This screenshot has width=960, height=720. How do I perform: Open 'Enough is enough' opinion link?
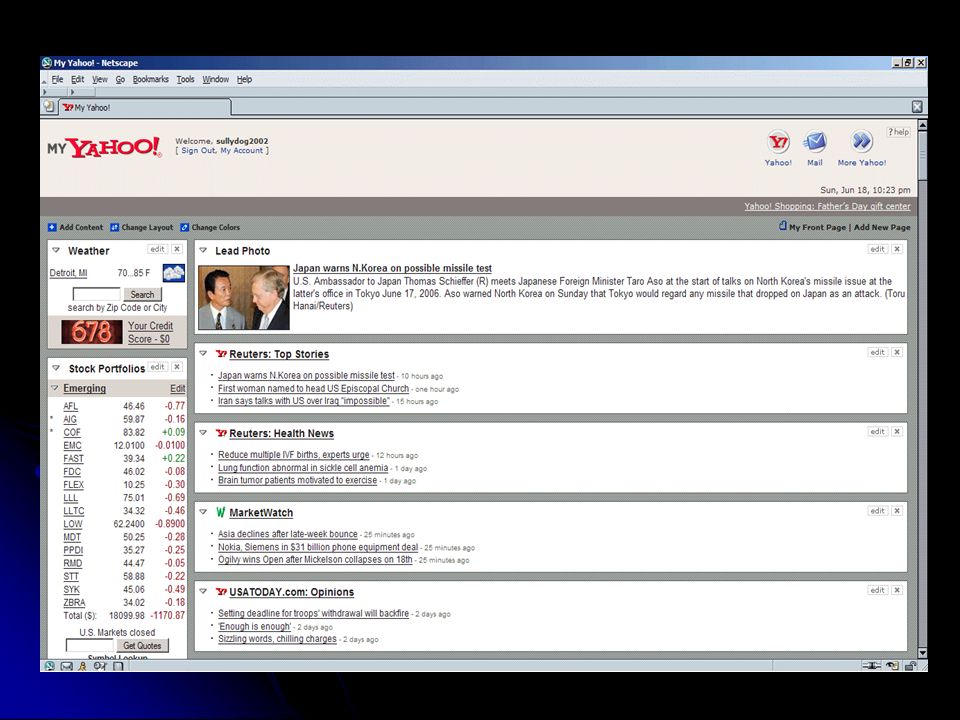click(x=255, y=626)
